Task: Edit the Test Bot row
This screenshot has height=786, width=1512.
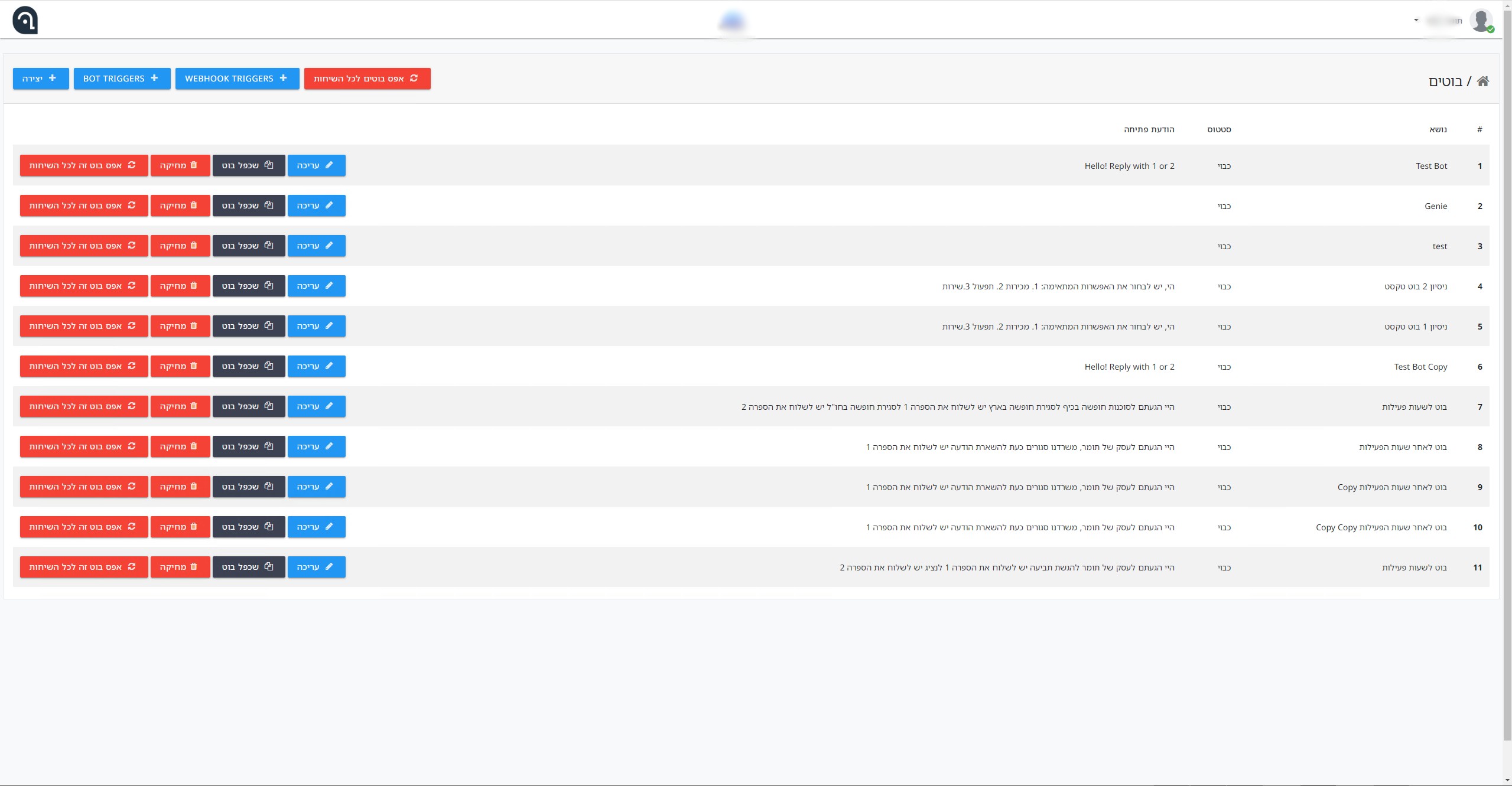Action: (316, 166)
